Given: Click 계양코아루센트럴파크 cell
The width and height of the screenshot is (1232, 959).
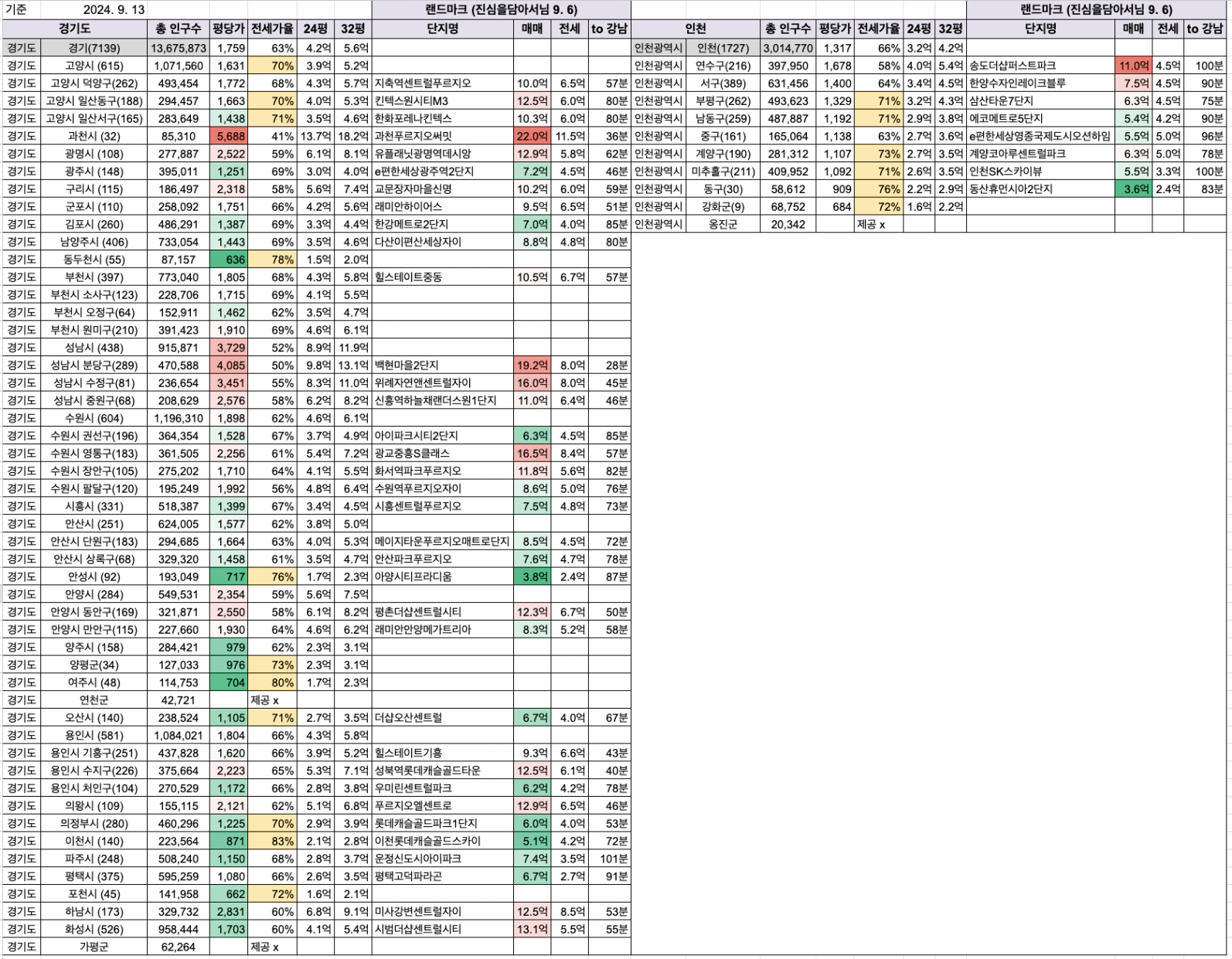Looking at the screenshot, I should point(1040,154).
